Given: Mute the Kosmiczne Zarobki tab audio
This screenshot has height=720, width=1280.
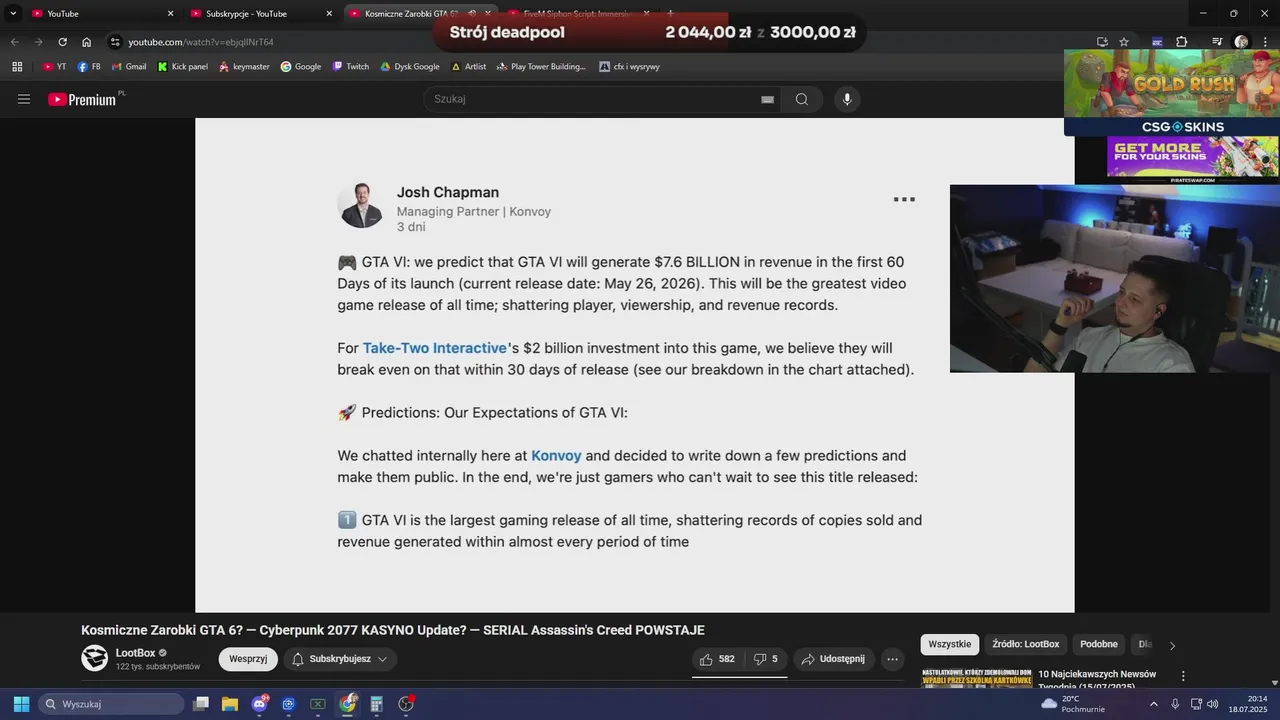Looking at the screenshot, I should pos(472,14).
